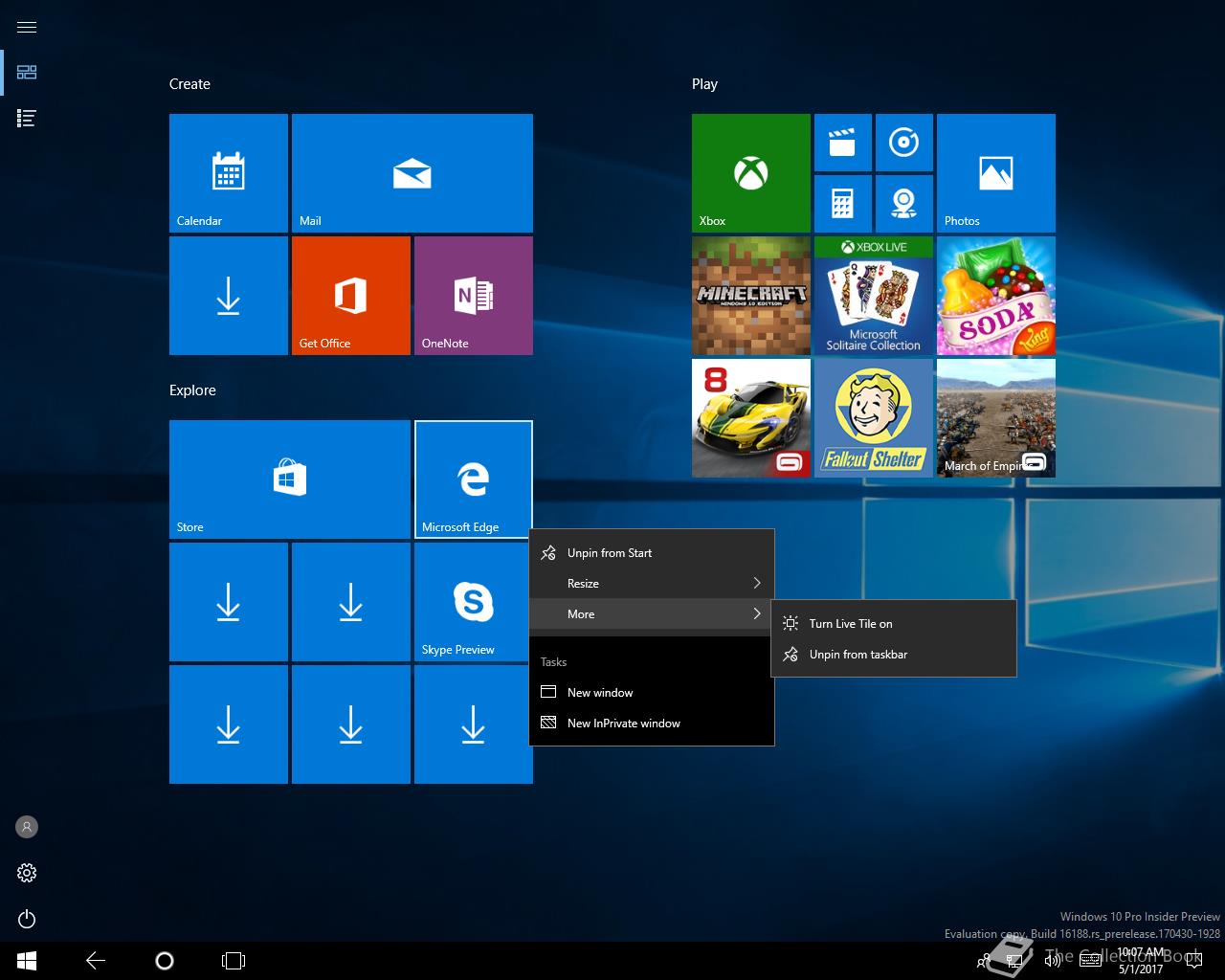Open the Store tile
Screen dimensions: 1225x980
pyautogui.click(x=289, y=479)
